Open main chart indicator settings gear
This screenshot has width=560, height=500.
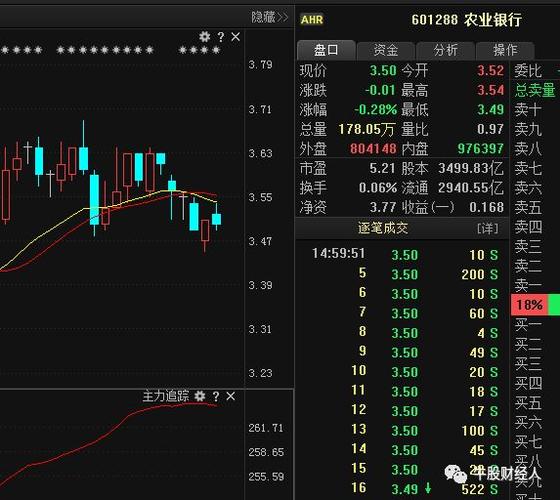205,36
